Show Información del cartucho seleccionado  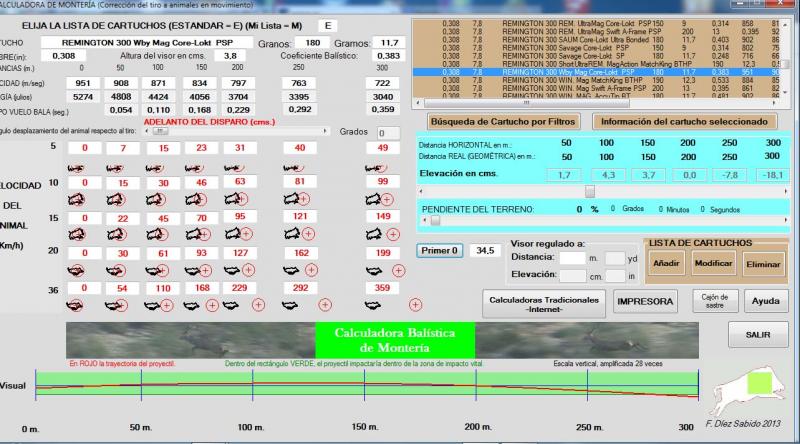click(686, 121)
